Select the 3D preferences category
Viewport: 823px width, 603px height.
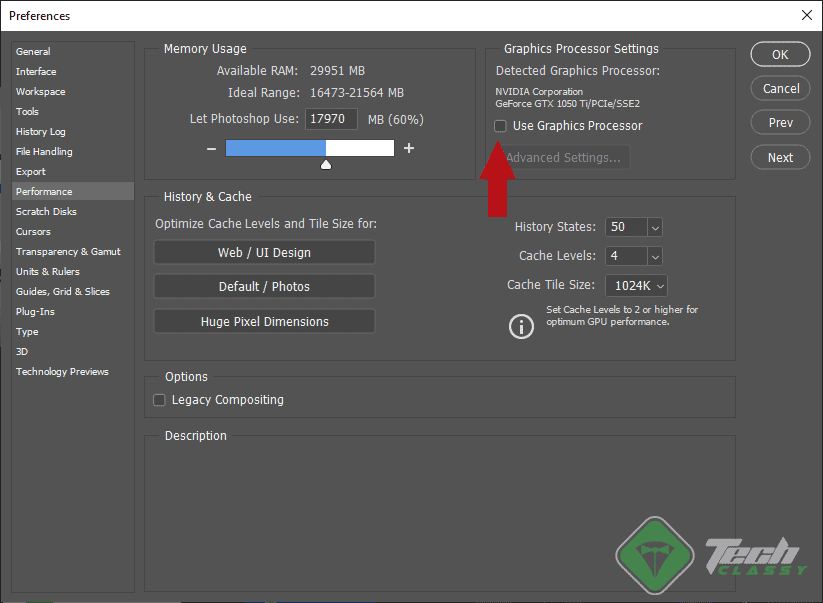21,351
